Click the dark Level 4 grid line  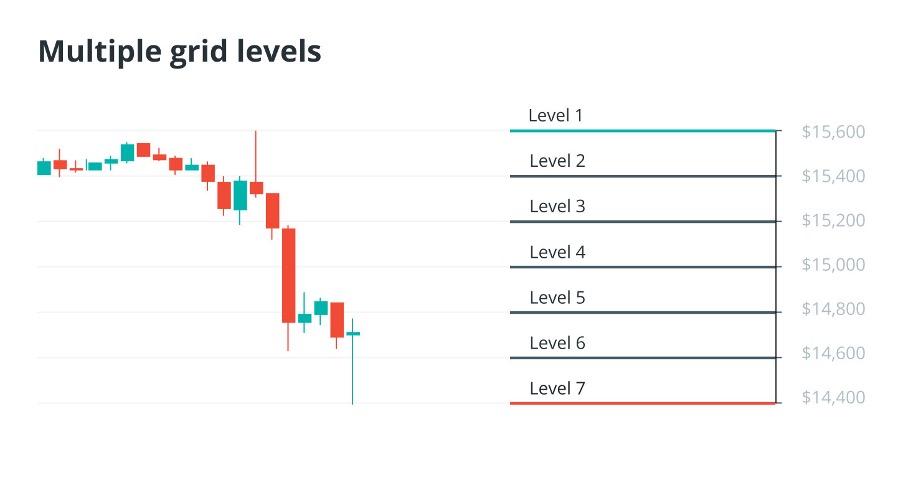[x=642, y=267]
